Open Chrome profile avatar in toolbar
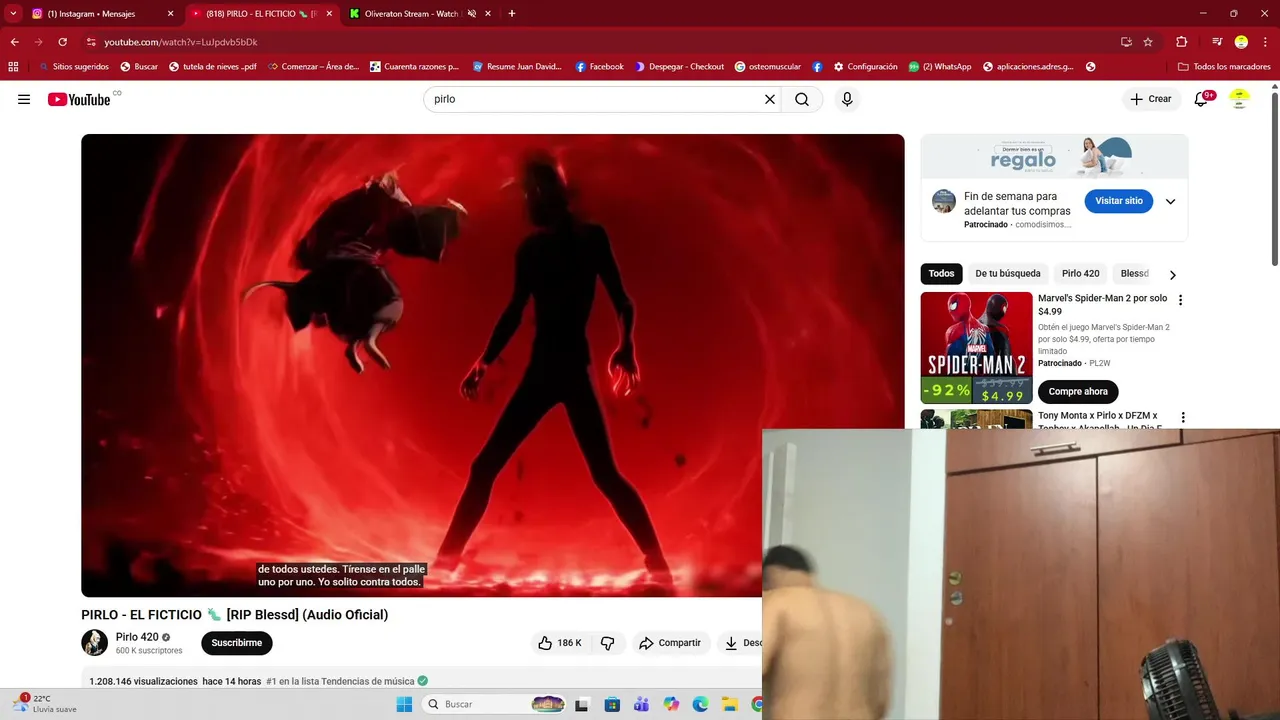The height and width of the screenshot is (720, 1280). tap(1241, 42)
